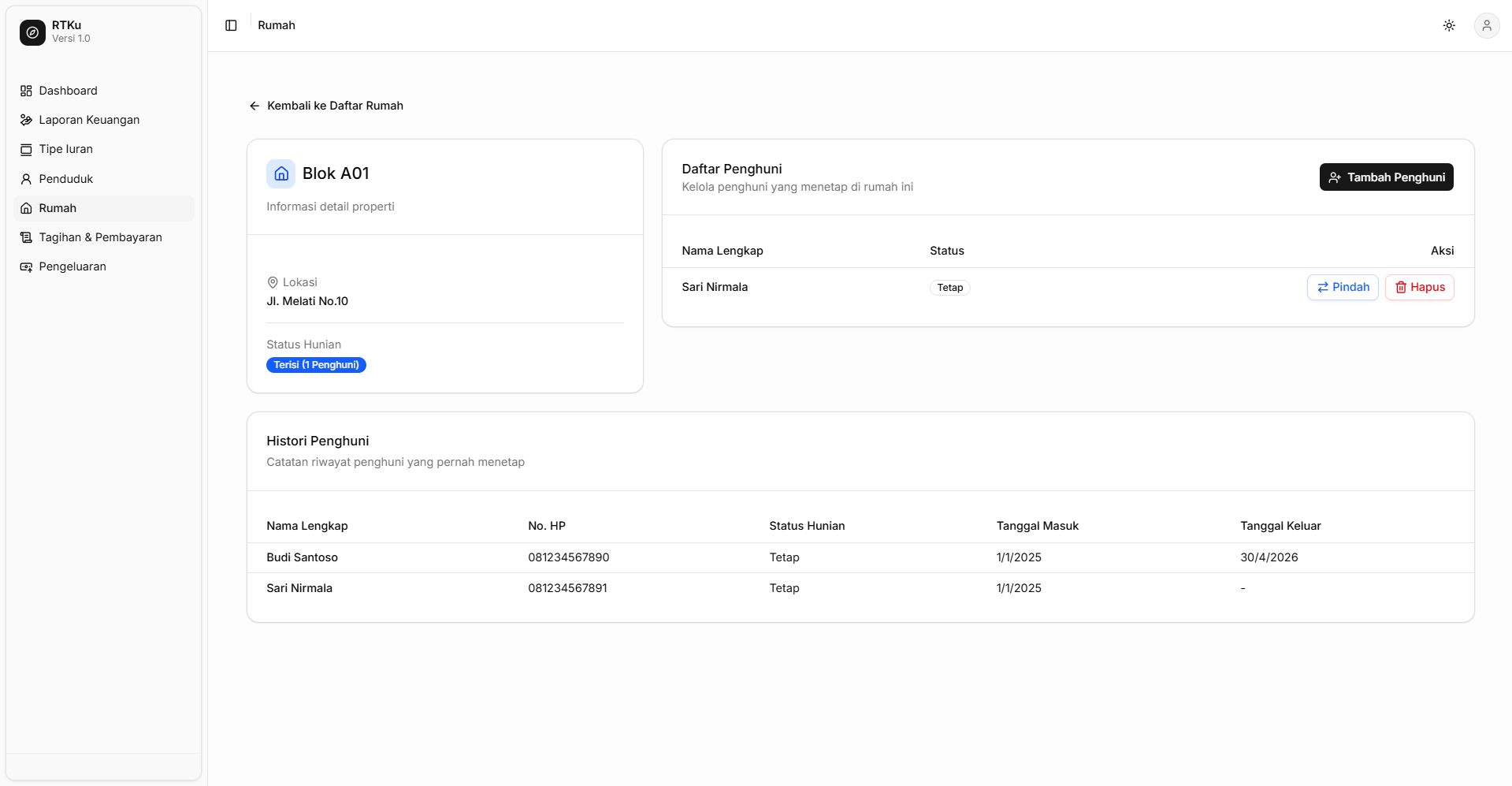Image resolution: width=1512 pixels, height=786 pixels.
Task: Open the Dashboard menu item
Action: 104,91
